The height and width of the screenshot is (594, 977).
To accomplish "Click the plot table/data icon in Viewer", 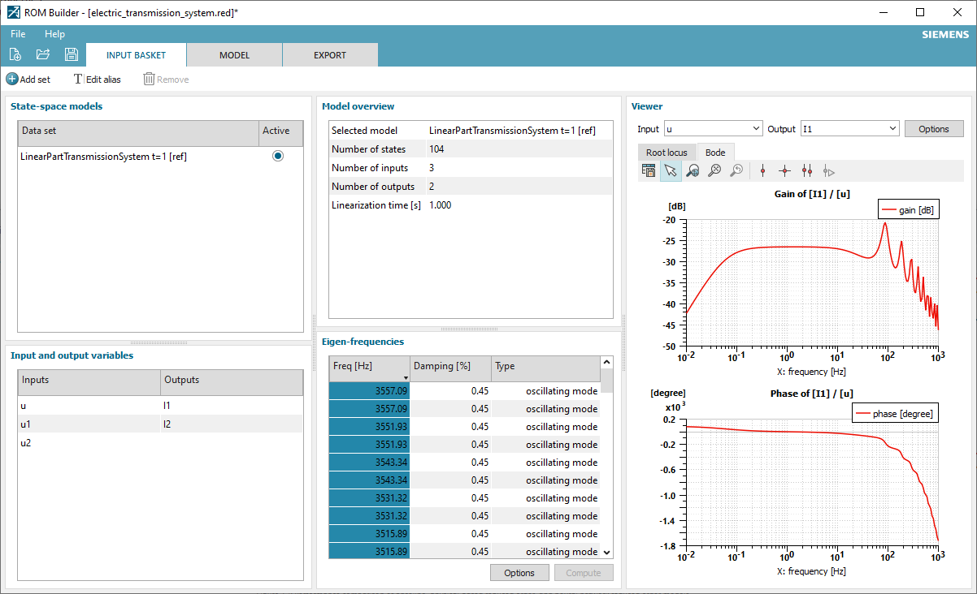I will coord(648,171).
